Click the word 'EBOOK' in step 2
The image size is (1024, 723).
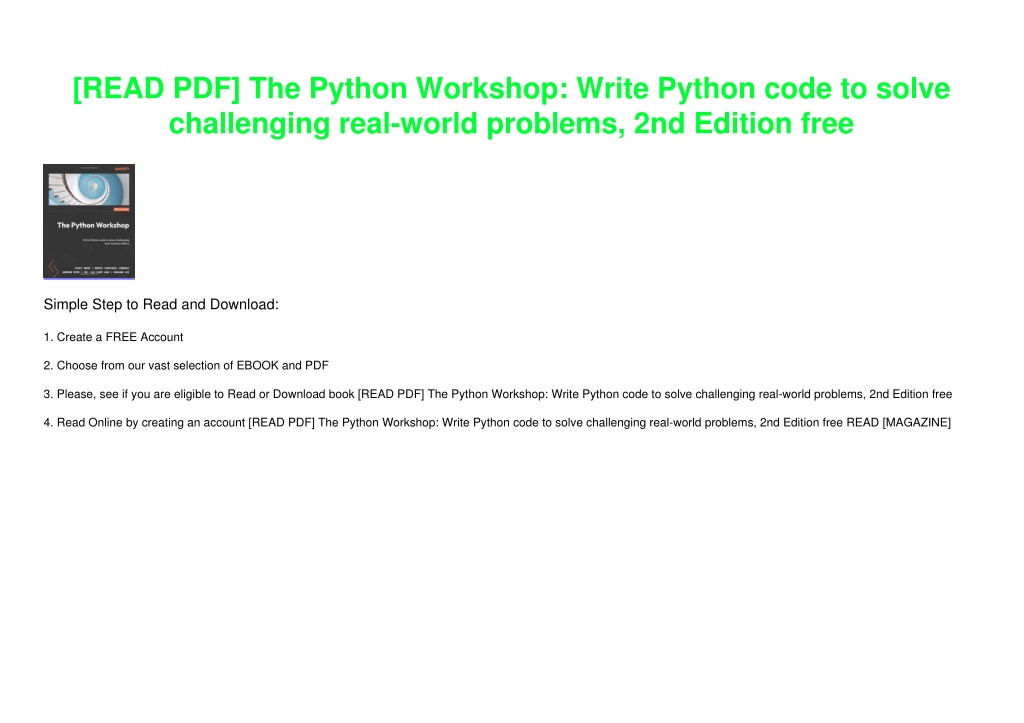click(x=257, y=366)
